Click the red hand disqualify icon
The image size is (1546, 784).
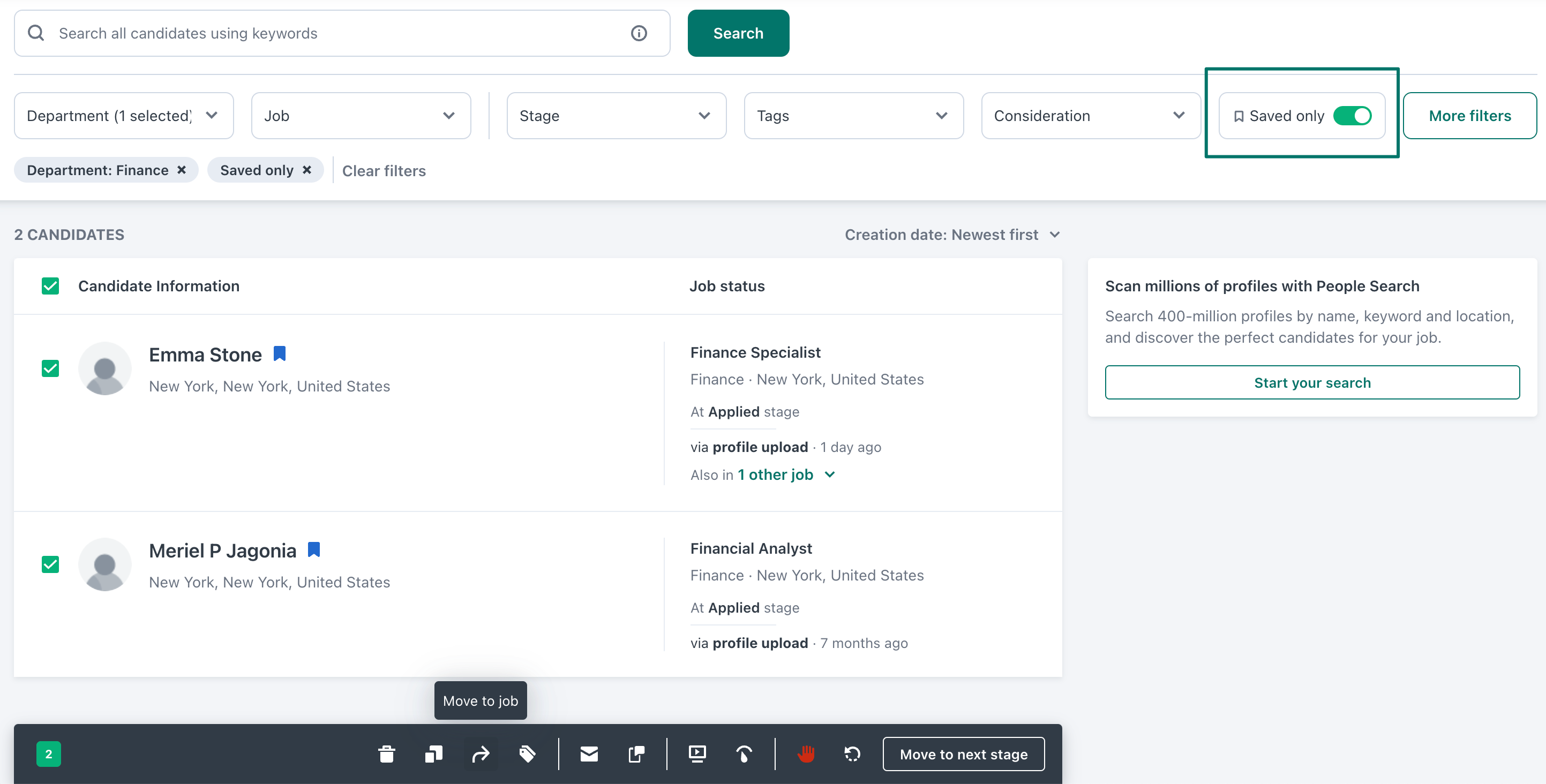click(x=806, y=754)
